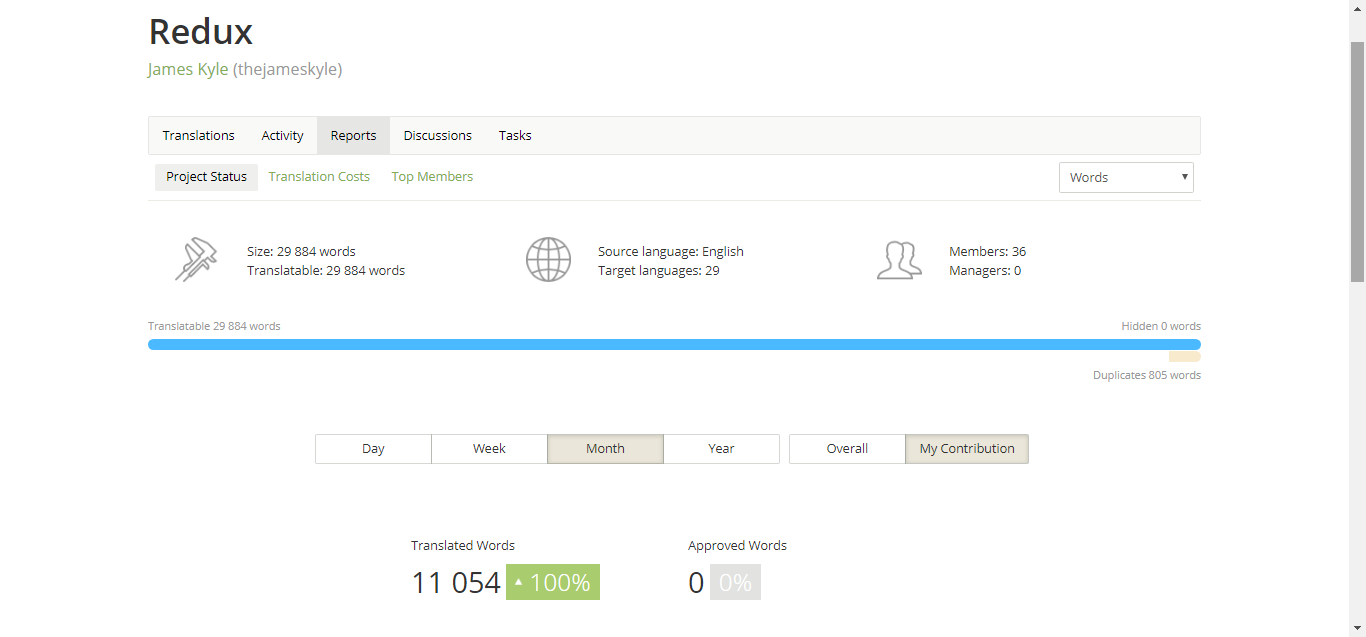Select Project Status sub-tab

206,177
